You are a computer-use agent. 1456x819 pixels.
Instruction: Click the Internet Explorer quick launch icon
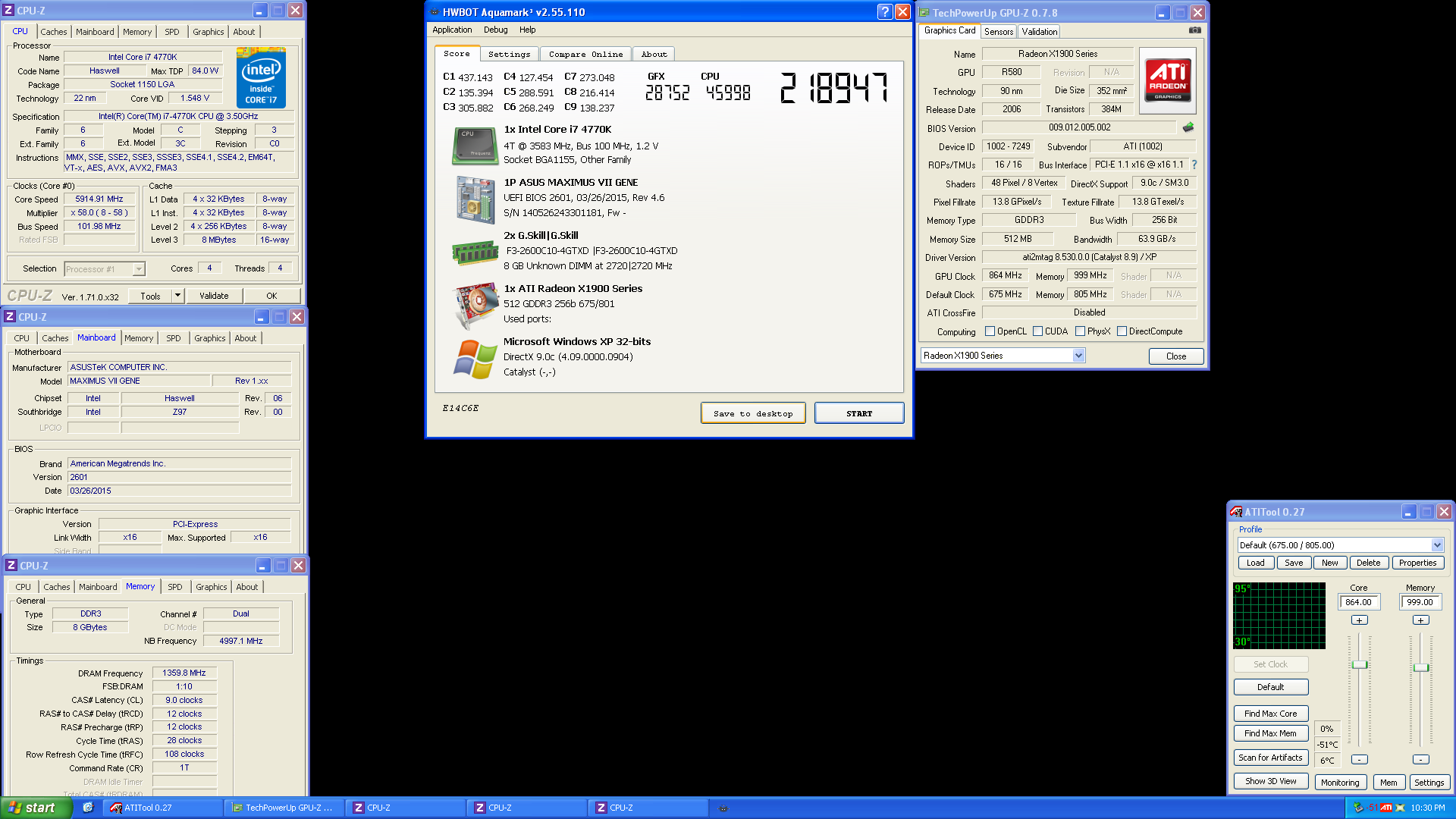coord(88,808)
